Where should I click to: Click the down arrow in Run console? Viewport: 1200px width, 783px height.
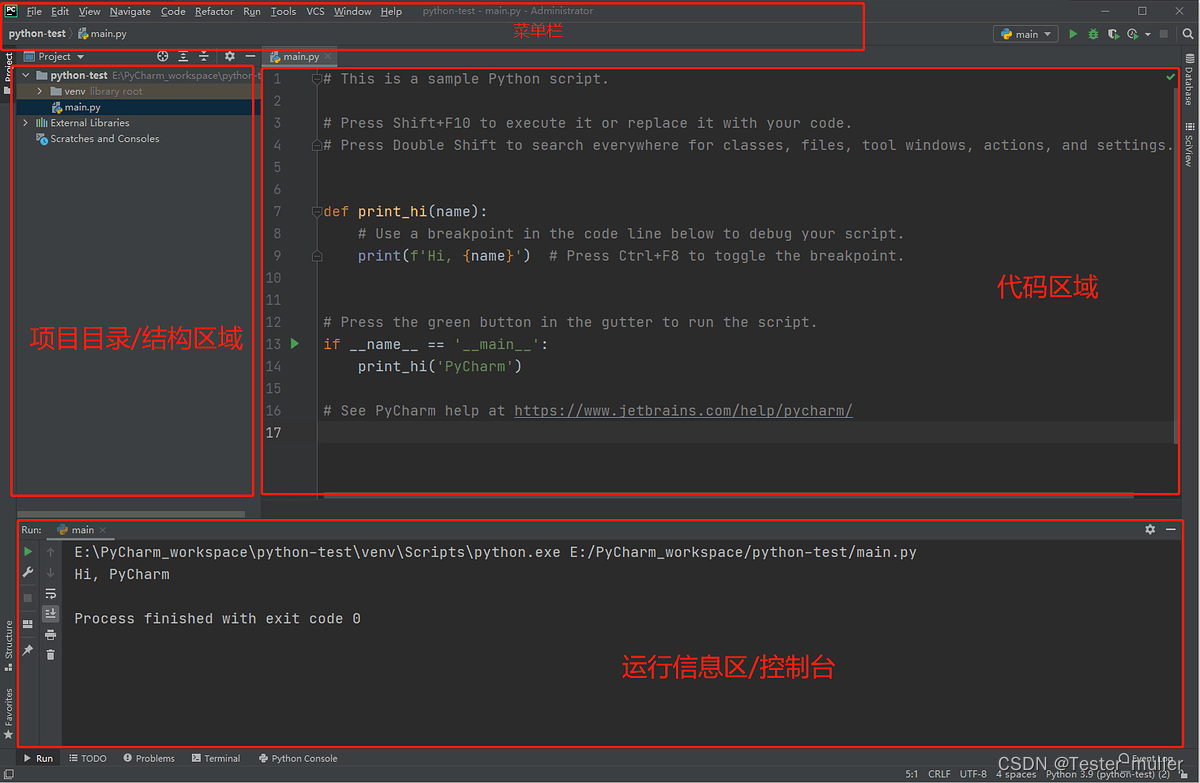(x=51, y=573)
